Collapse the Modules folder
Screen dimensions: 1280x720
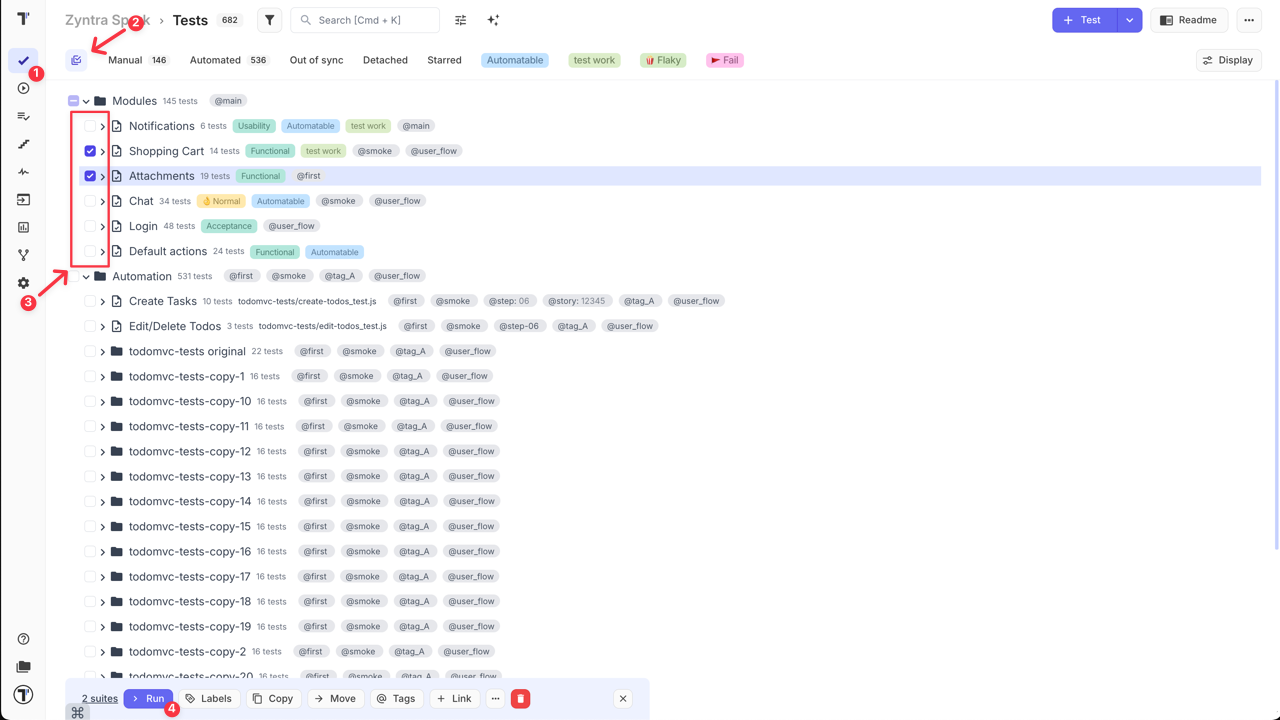coord(86,100)
